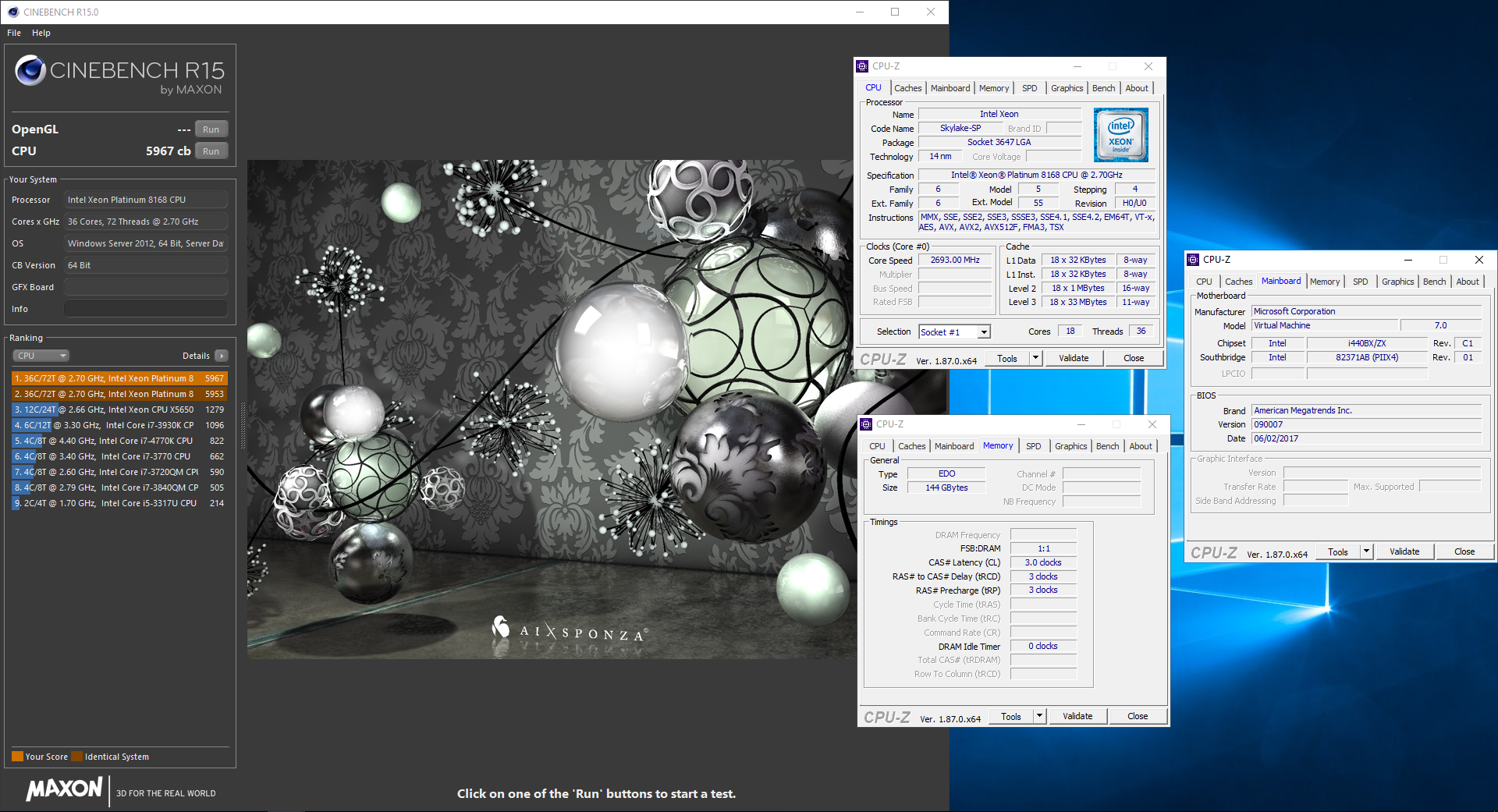
Task: Select ranking row with score 5953
Action: (119, 394)
